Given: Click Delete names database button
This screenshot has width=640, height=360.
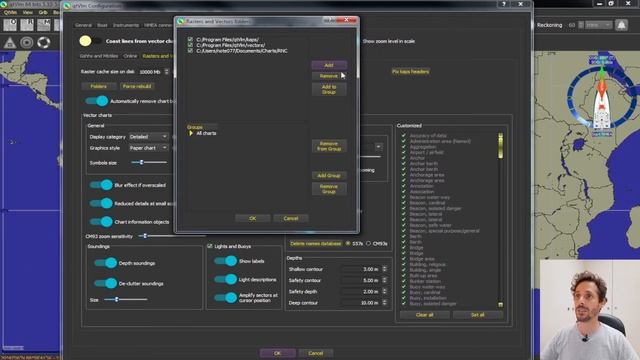Looking at the screenshot, I should pos(316,243).
